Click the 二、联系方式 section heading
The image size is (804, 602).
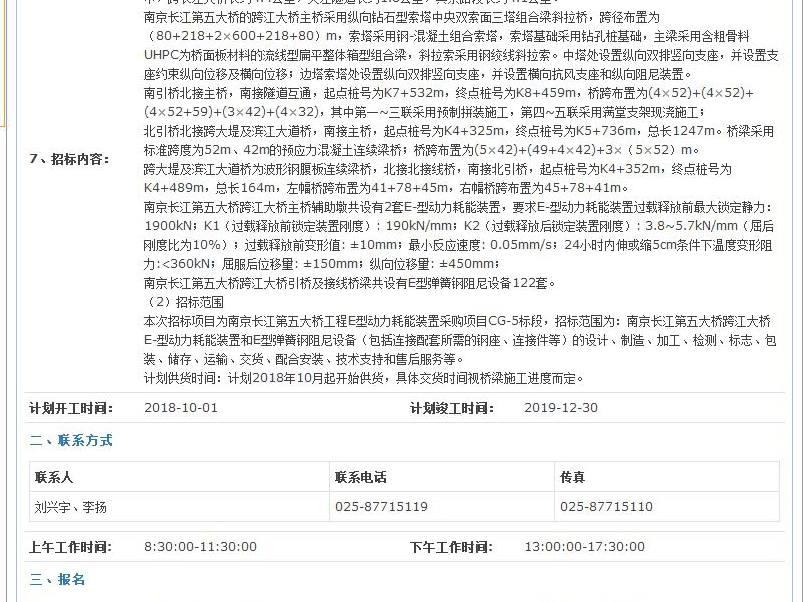(70, 441)
